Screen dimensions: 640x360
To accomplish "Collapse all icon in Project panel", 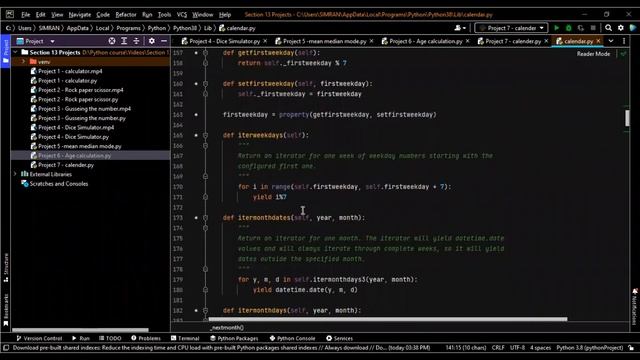I will pos(136,41).
